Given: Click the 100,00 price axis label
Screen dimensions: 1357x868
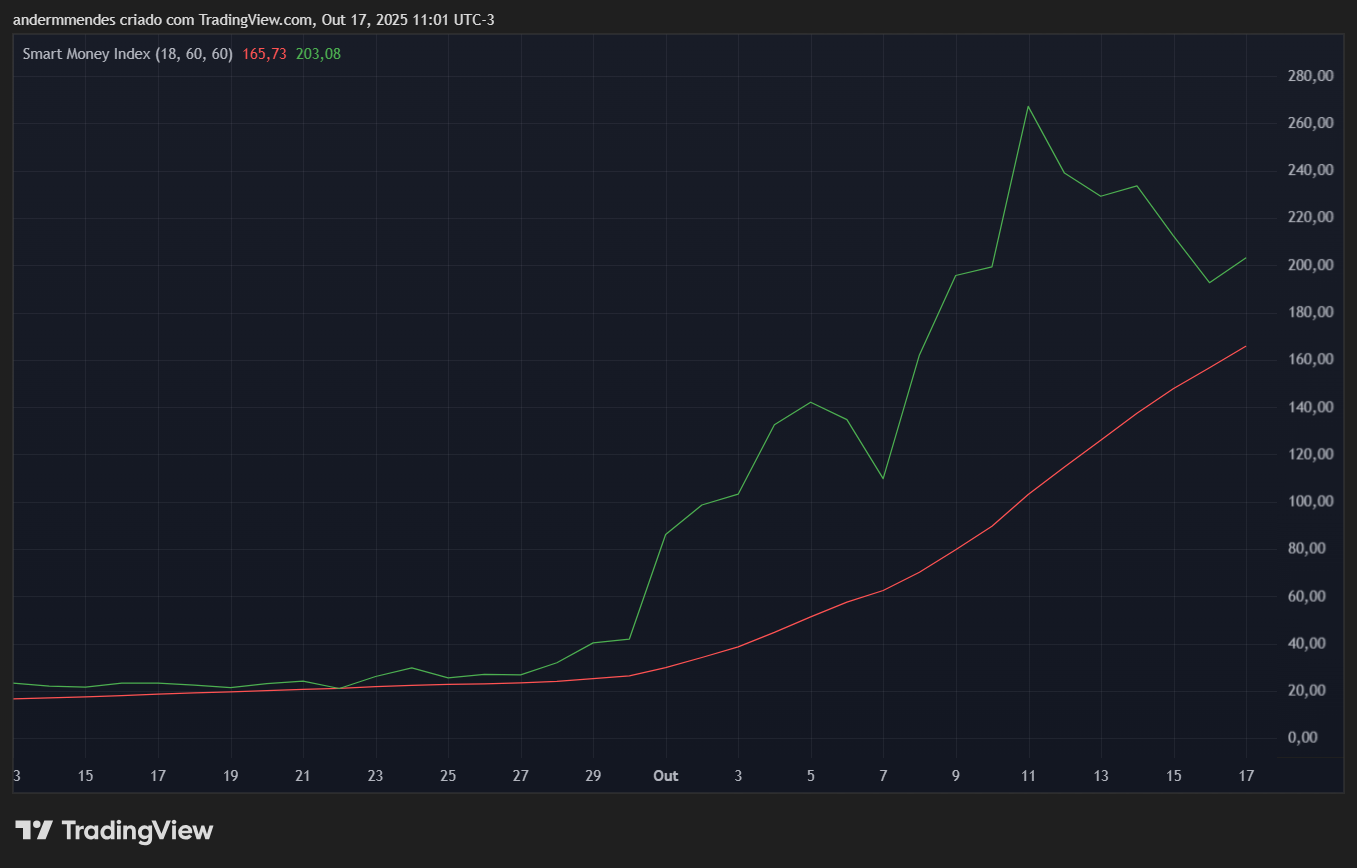Looking at the screenshot, I should (1311, 502).
